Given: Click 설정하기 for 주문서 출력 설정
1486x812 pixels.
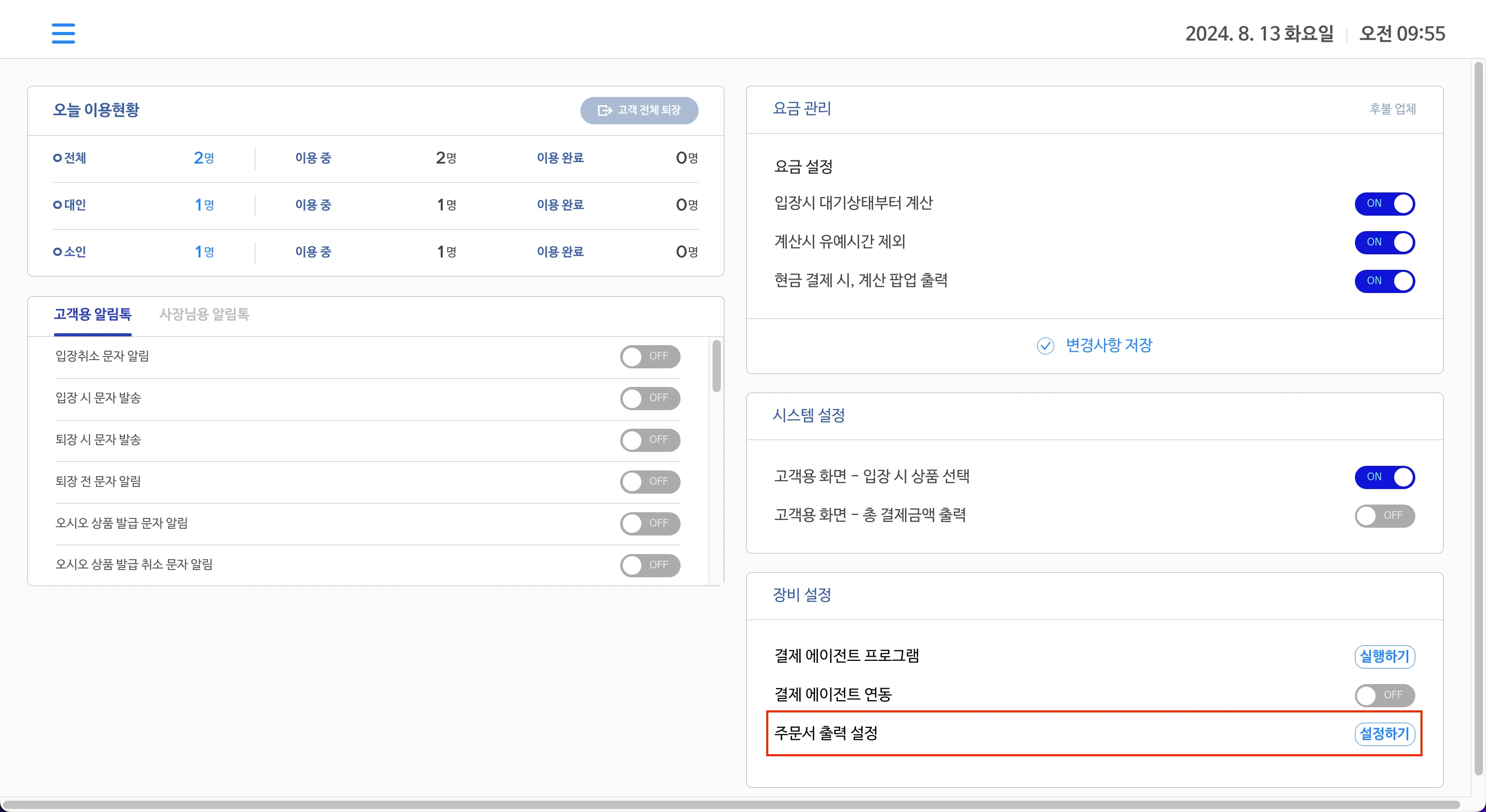Looking at the screenshot, I should coord(1384,734).
